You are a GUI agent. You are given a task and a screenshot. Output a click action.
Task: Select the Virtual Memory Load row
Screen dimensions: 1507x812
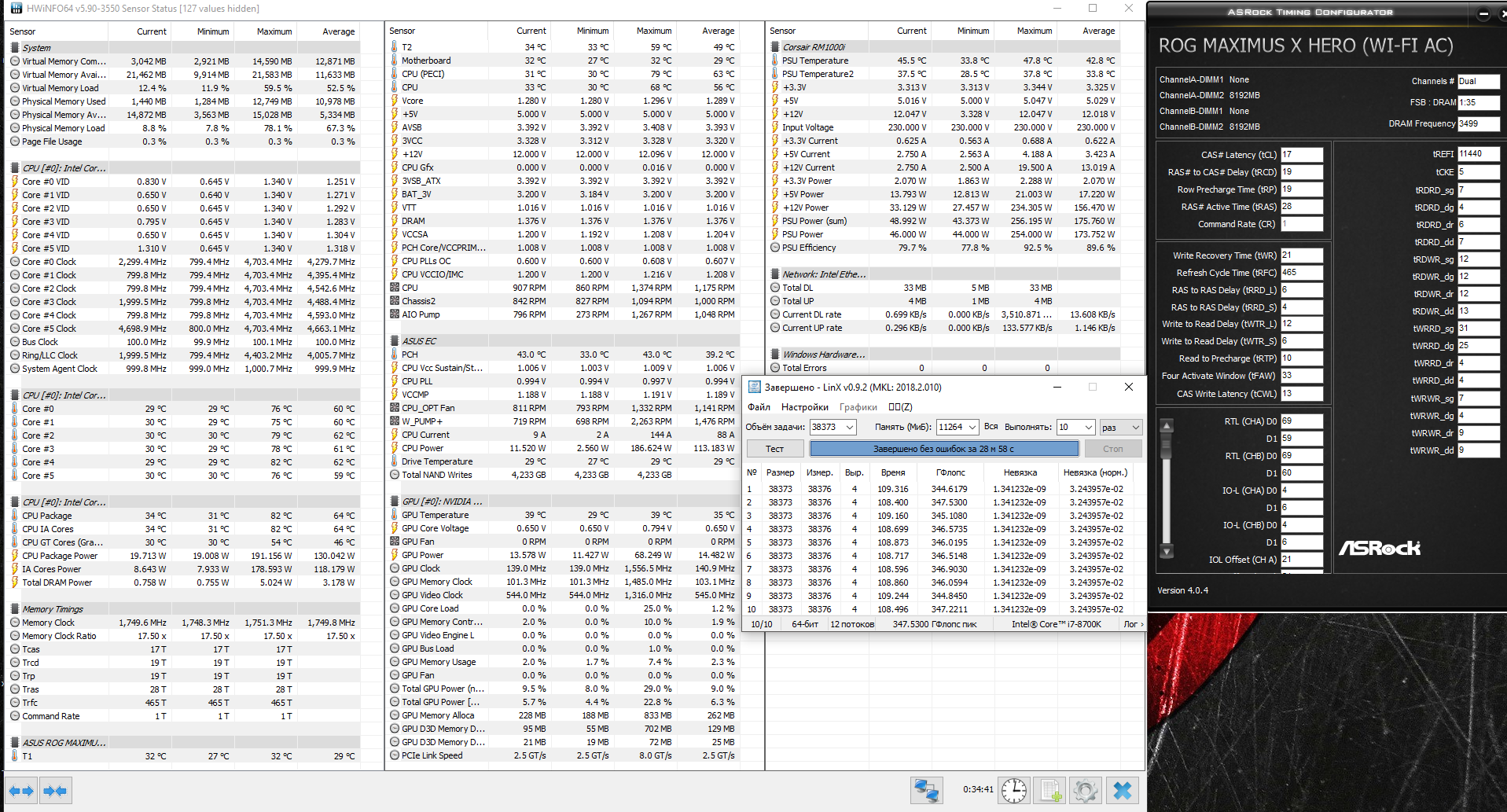[183, 88]
